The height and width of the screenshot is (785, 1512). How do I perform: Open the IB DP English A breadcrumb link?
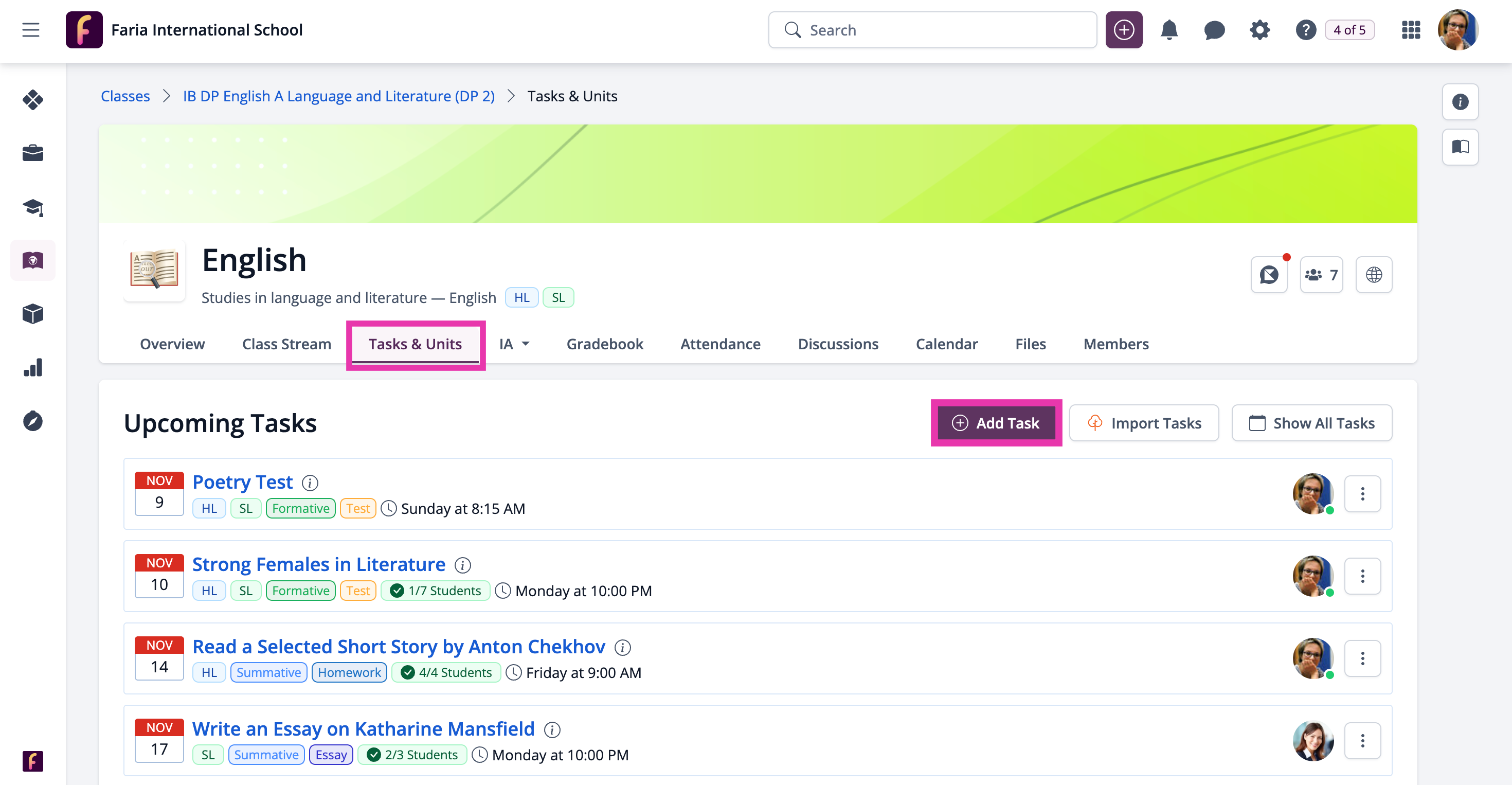339,96
